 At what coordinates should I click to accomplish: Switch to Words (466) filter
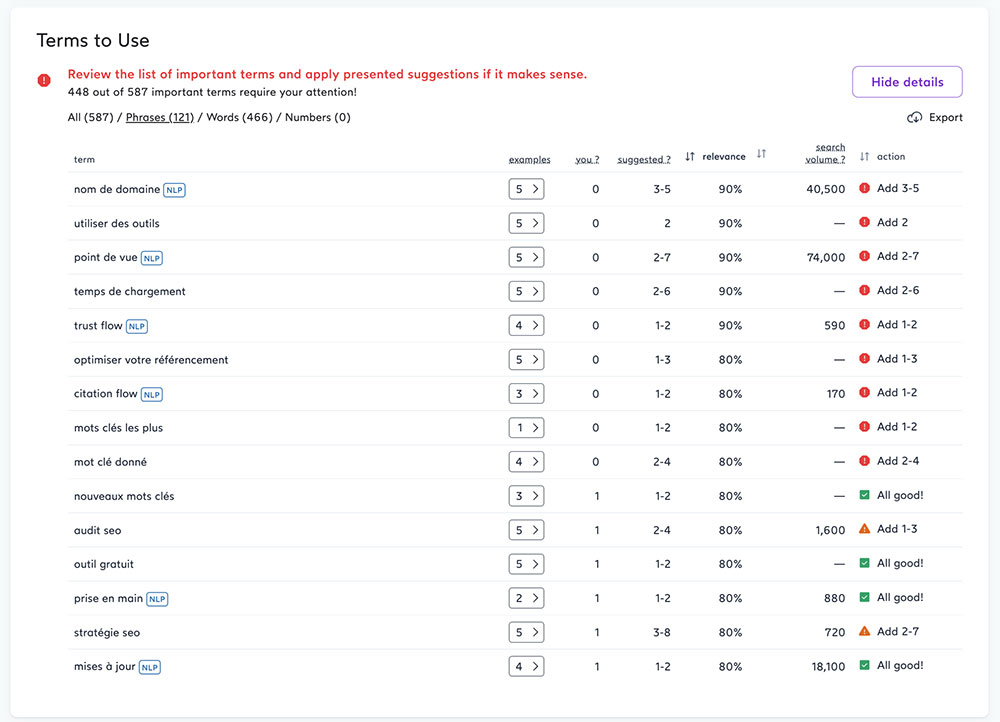(239, 117)
